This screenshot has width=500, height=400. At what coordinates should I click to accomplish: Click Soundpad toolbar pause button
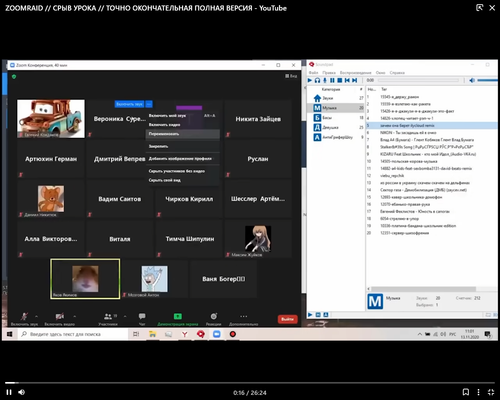pos(332,80)
